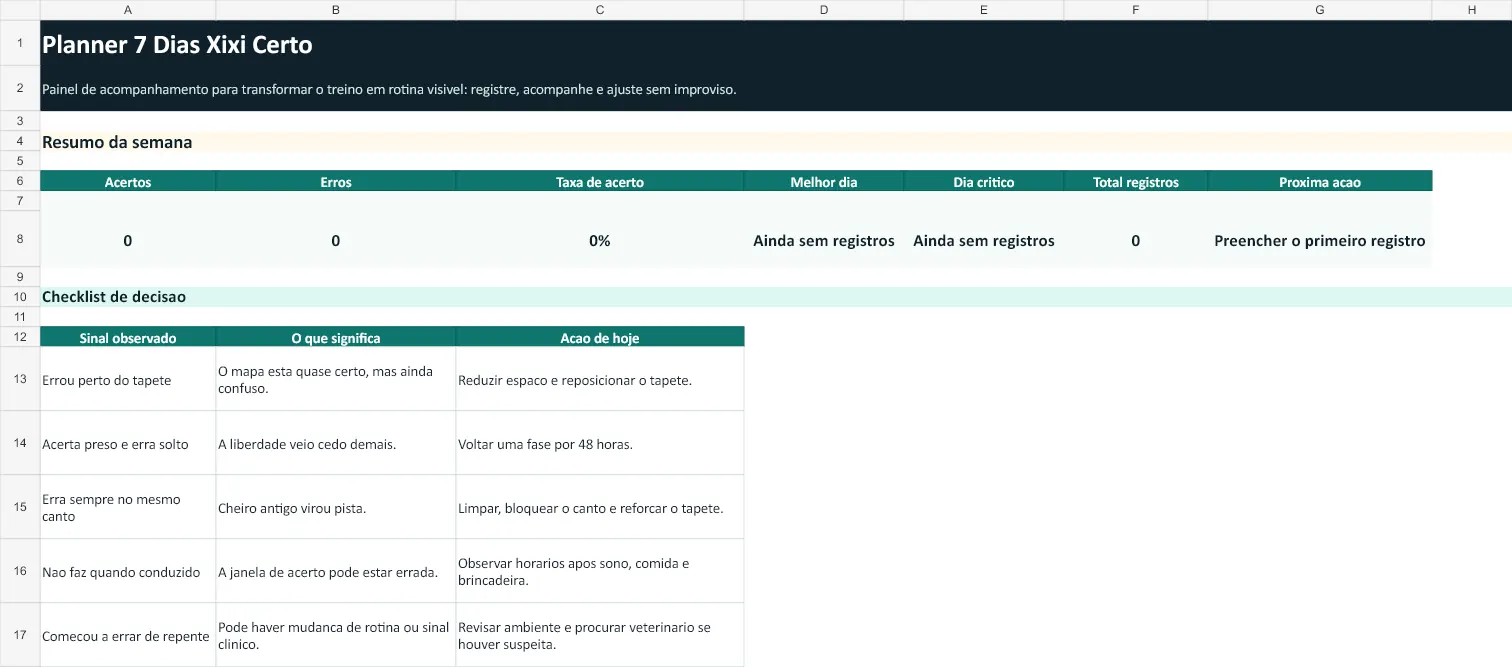Select the "Erra sempre no mesmo canto" cell

(x=128, y=507)
